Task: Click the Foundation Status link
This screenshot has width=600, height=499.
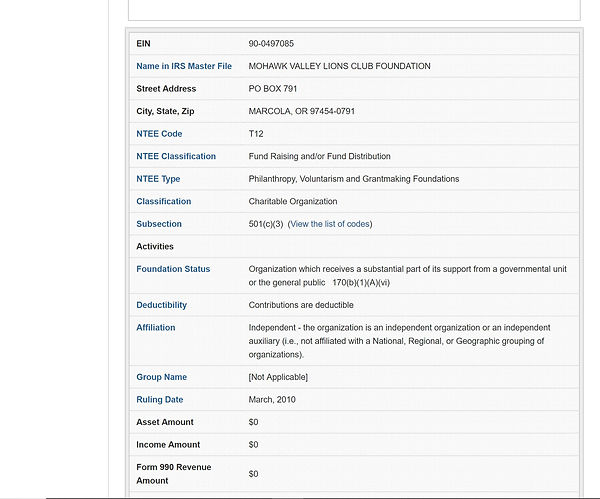Action: (x=173, y=269)
